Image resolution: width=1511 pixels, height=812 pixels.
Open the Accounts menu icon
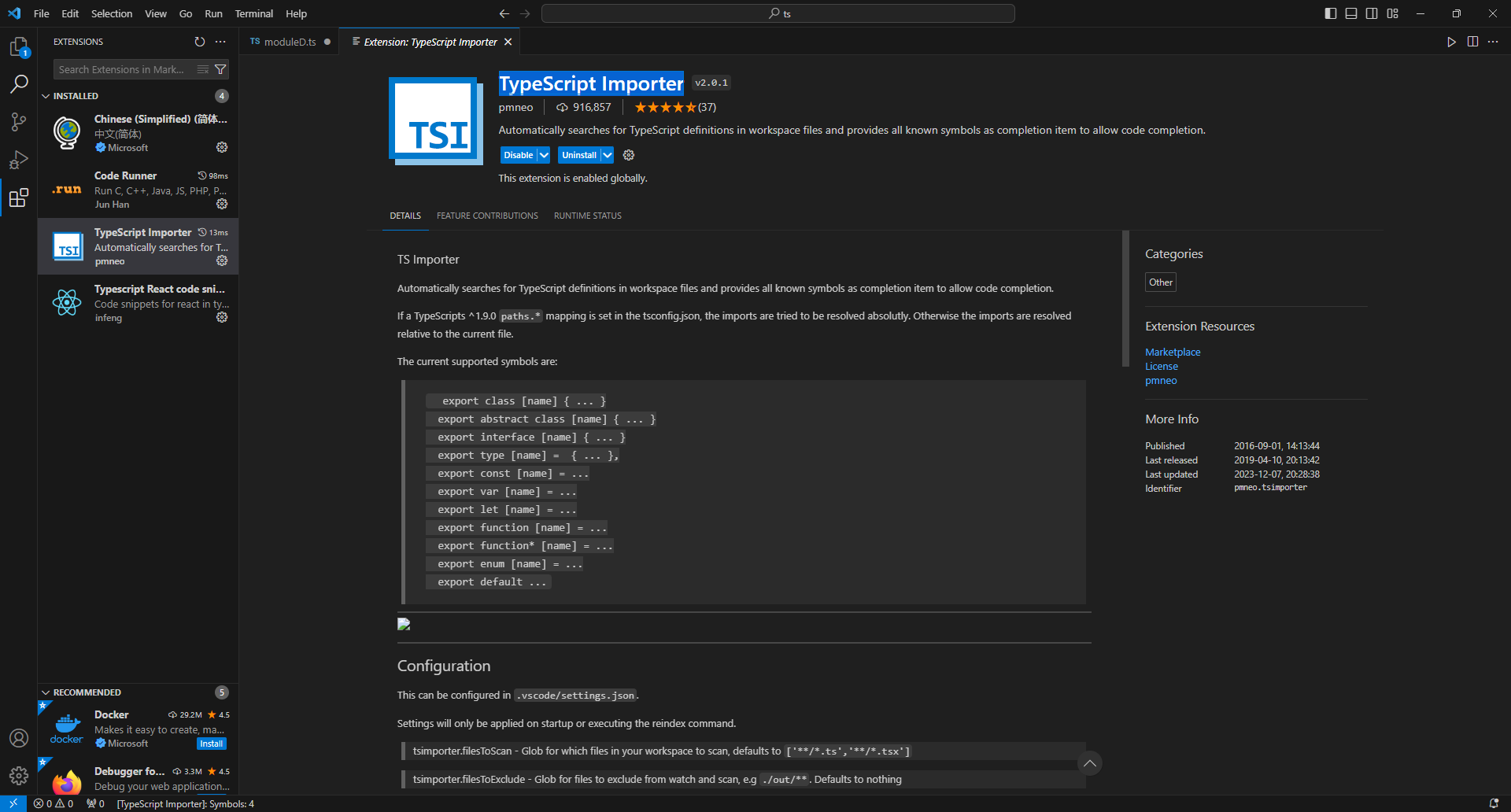click(x=19, y=738)
